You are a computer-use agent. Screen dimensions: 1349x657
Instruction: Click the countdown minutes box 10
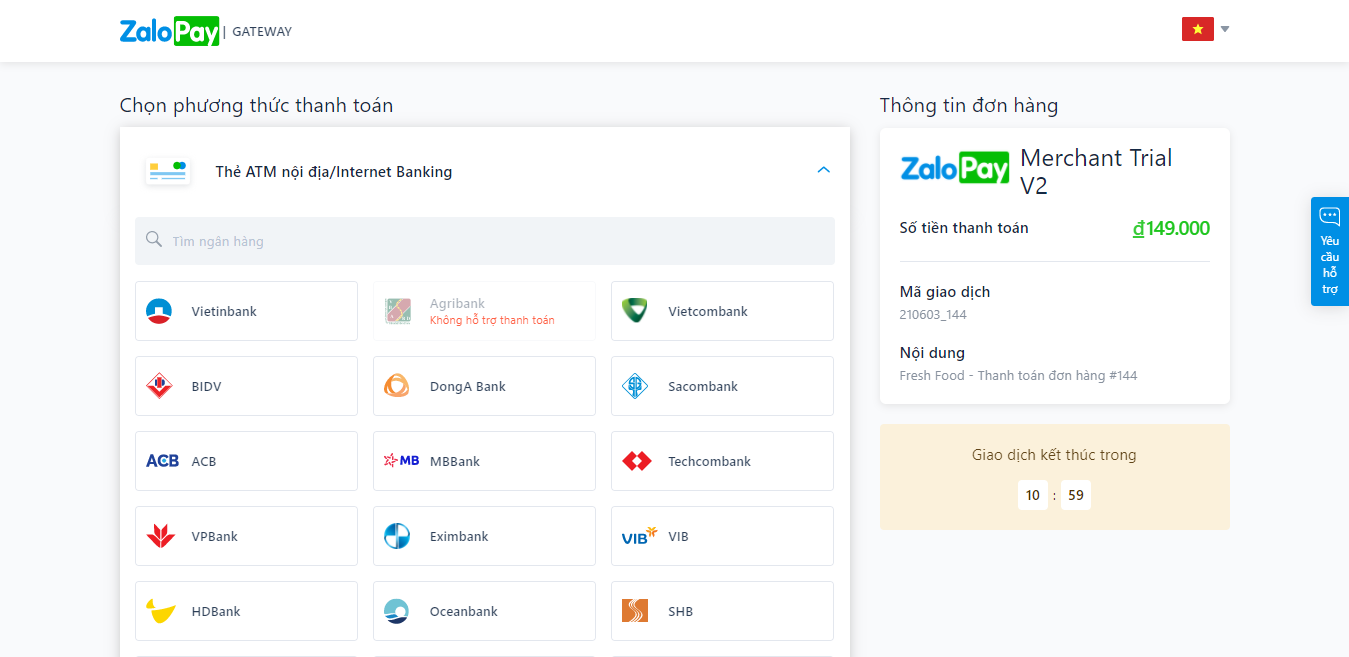click(x=1033, y=495)
